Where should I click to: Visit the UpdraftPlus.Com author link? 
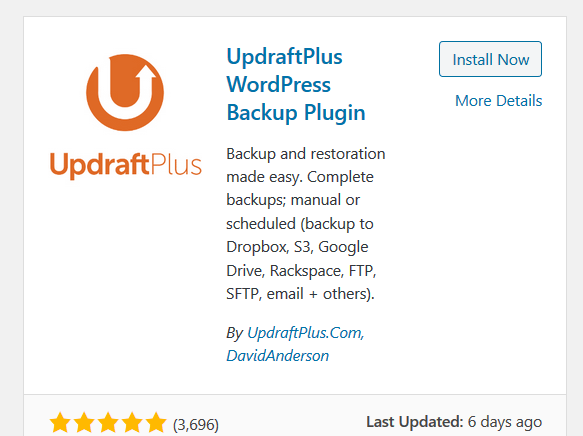306,333
